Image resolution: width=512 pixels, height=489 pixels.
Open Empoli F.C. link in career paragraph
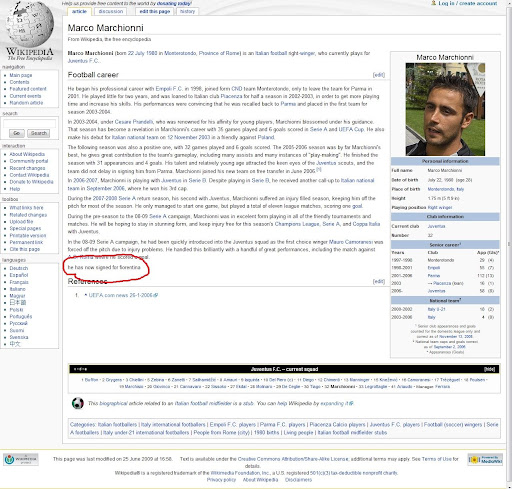[169, 89]
